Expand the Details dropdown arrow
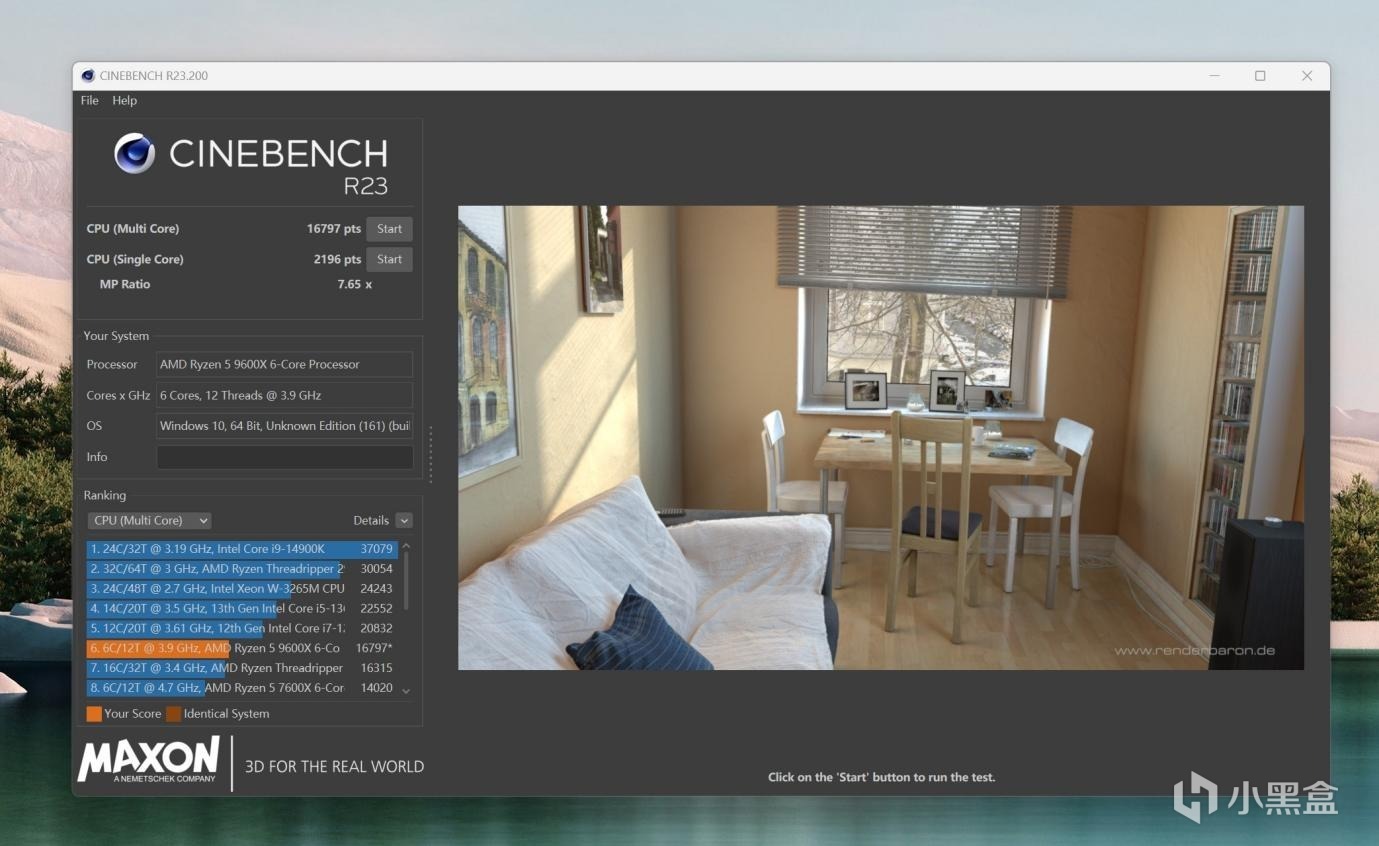1379x846 pixels. tap(404, 520)
